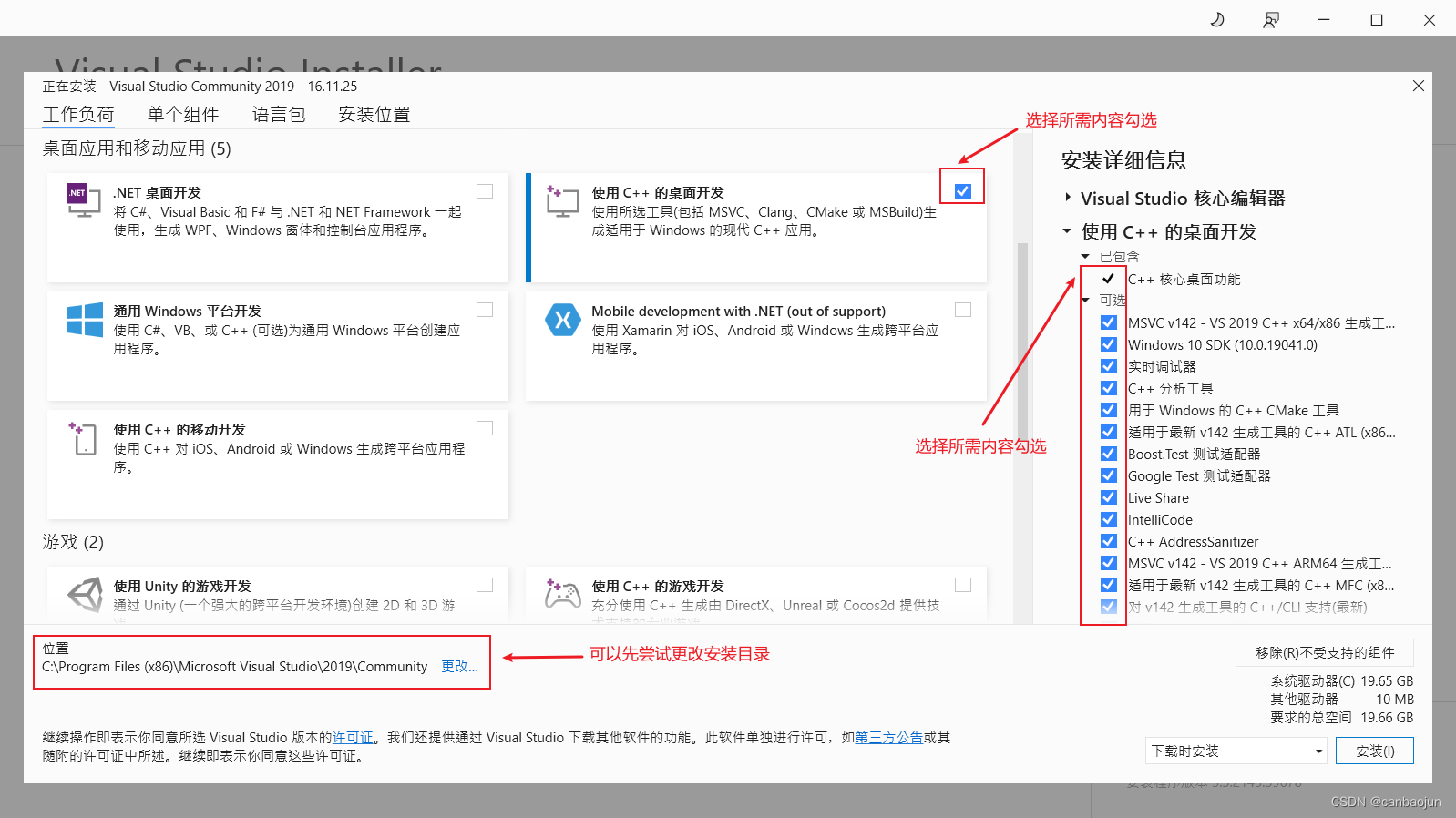Click the C++ mobile development phone icon

(x=84, y=438)
